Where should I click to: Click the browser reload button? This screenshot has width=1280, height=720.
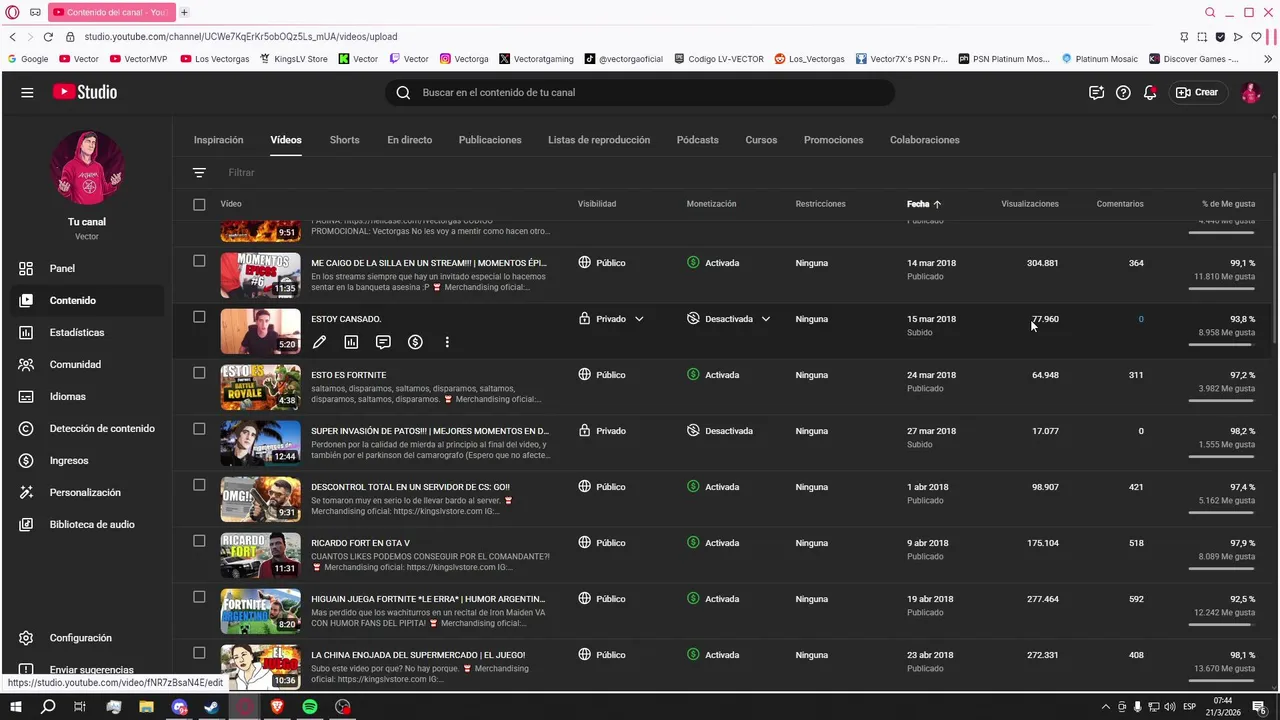click(48, 37)
